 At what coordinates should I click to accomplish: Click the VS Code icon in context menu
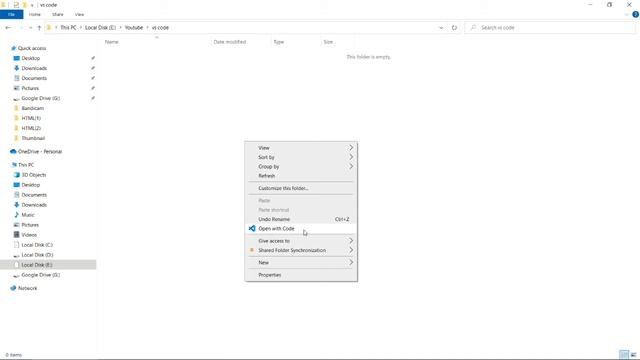coord(252,229)
